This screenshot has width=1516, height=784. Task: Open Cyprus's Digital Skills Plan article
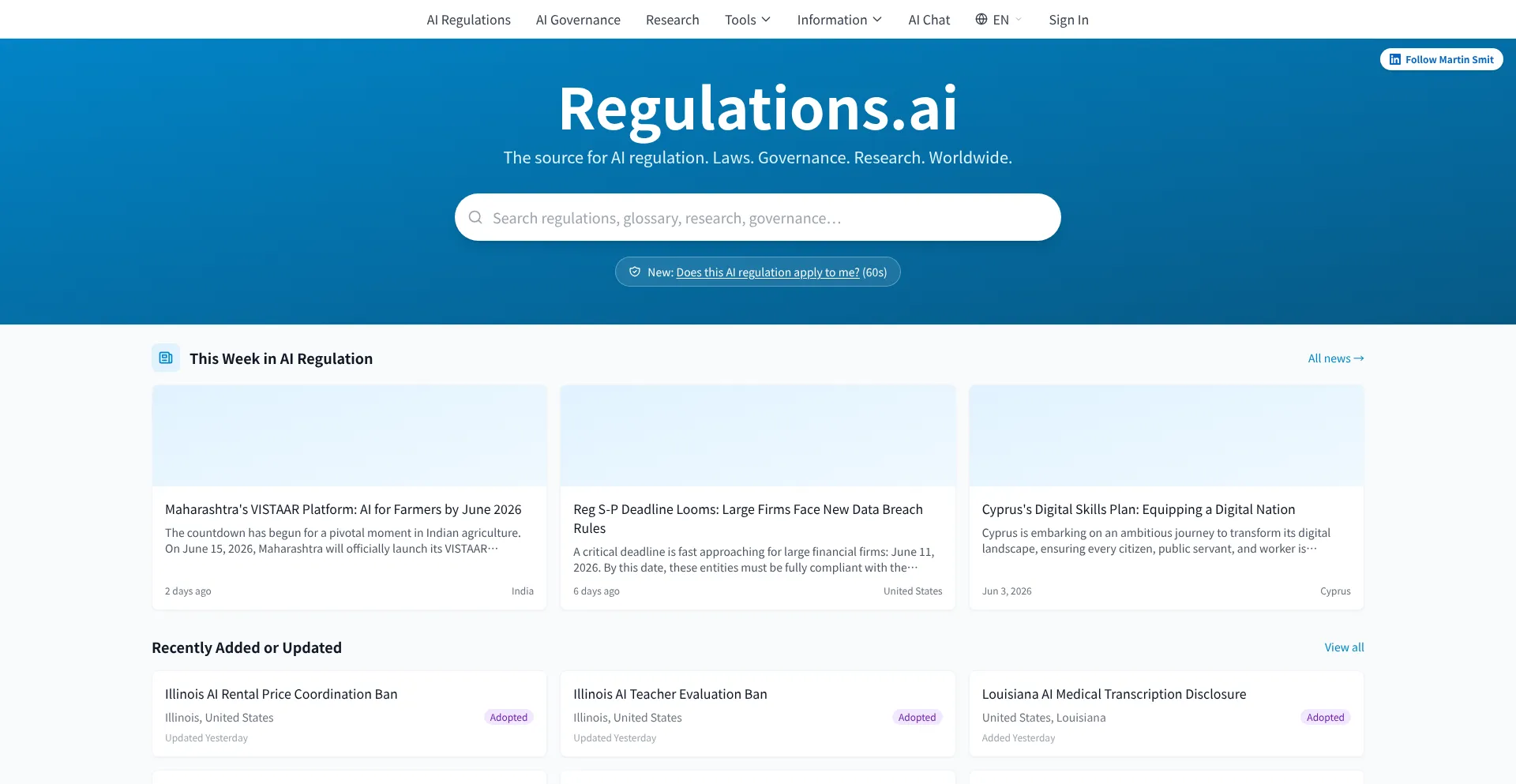[1139, 509]
